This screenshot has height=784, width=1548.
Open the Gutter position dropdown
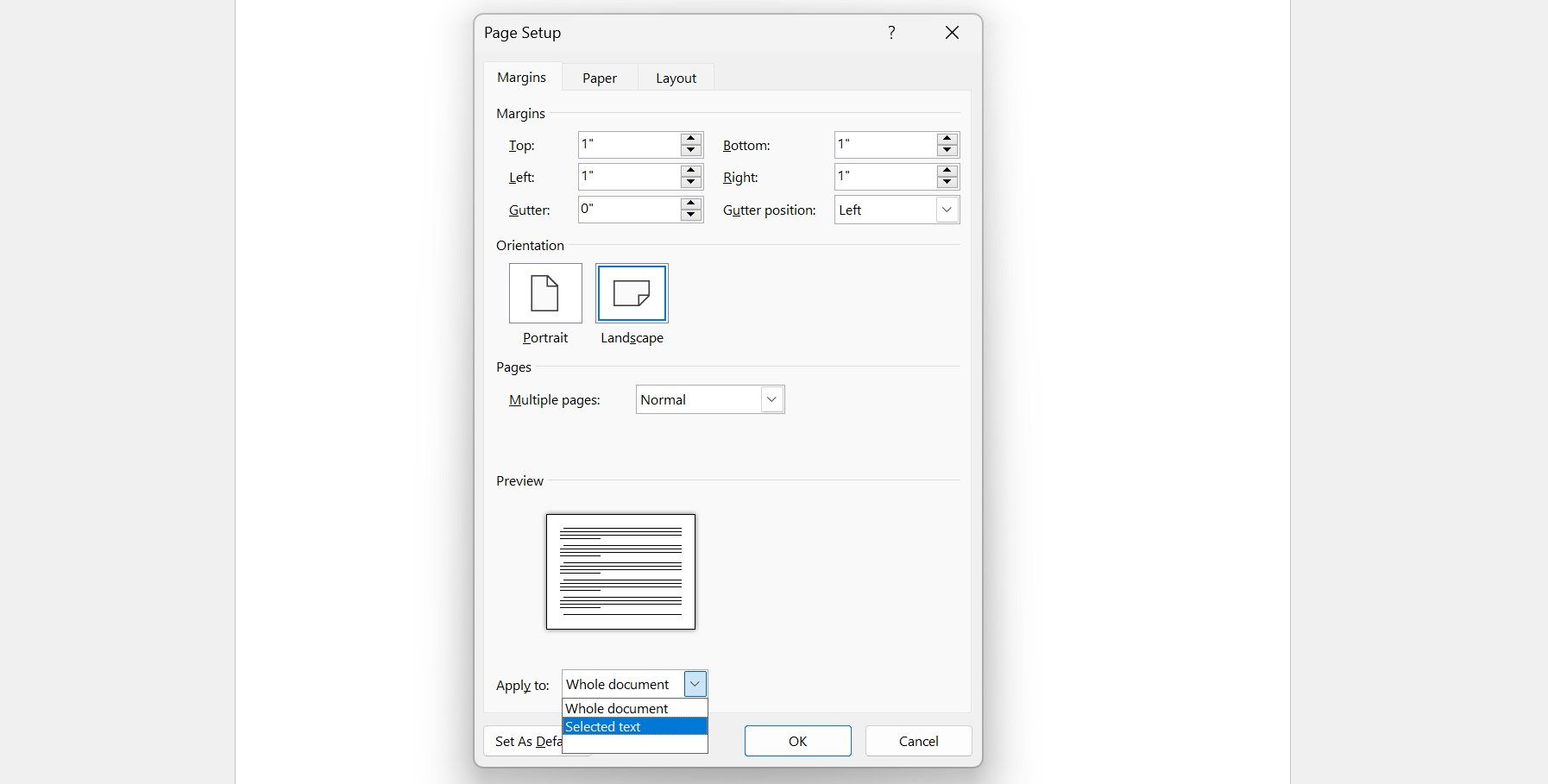(x=947, y=210)
